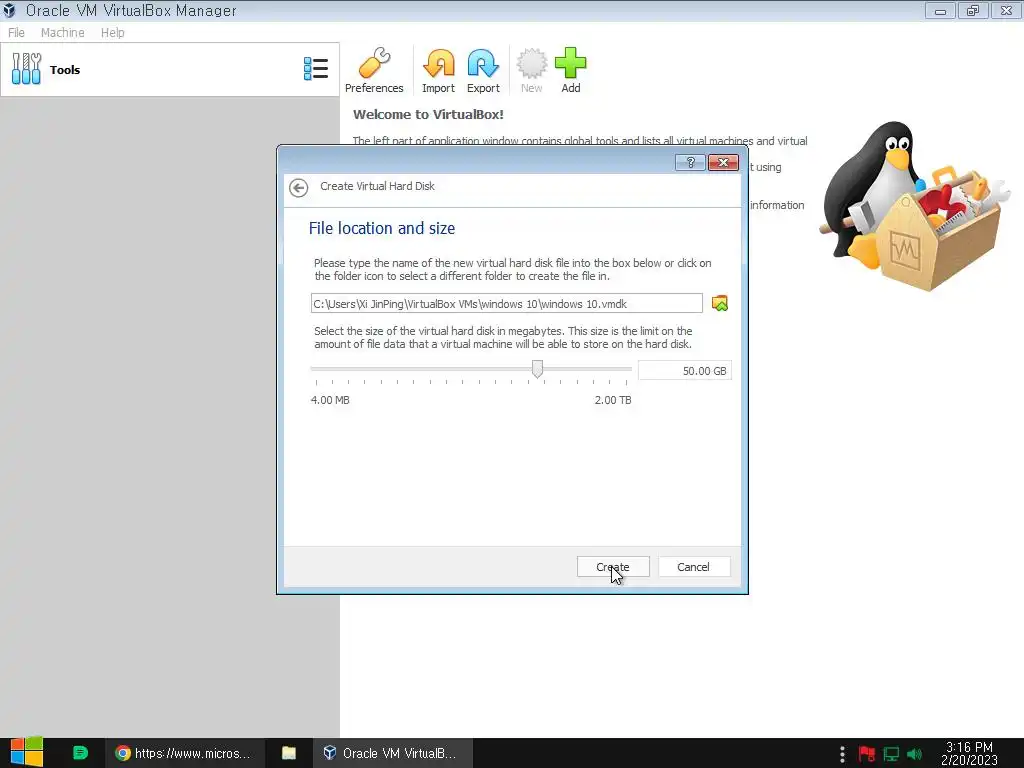
Task: Restore down the VirtualBox Manager window
Action: click(973, 10)
